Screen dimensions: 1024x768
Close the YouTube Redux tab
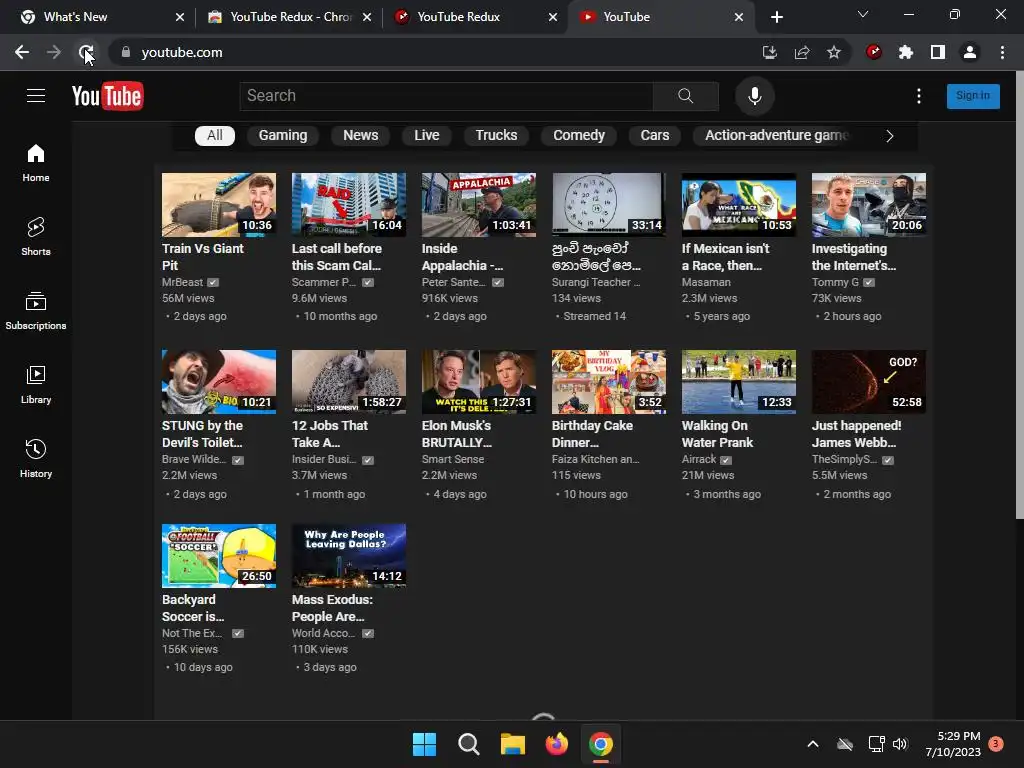553,17
